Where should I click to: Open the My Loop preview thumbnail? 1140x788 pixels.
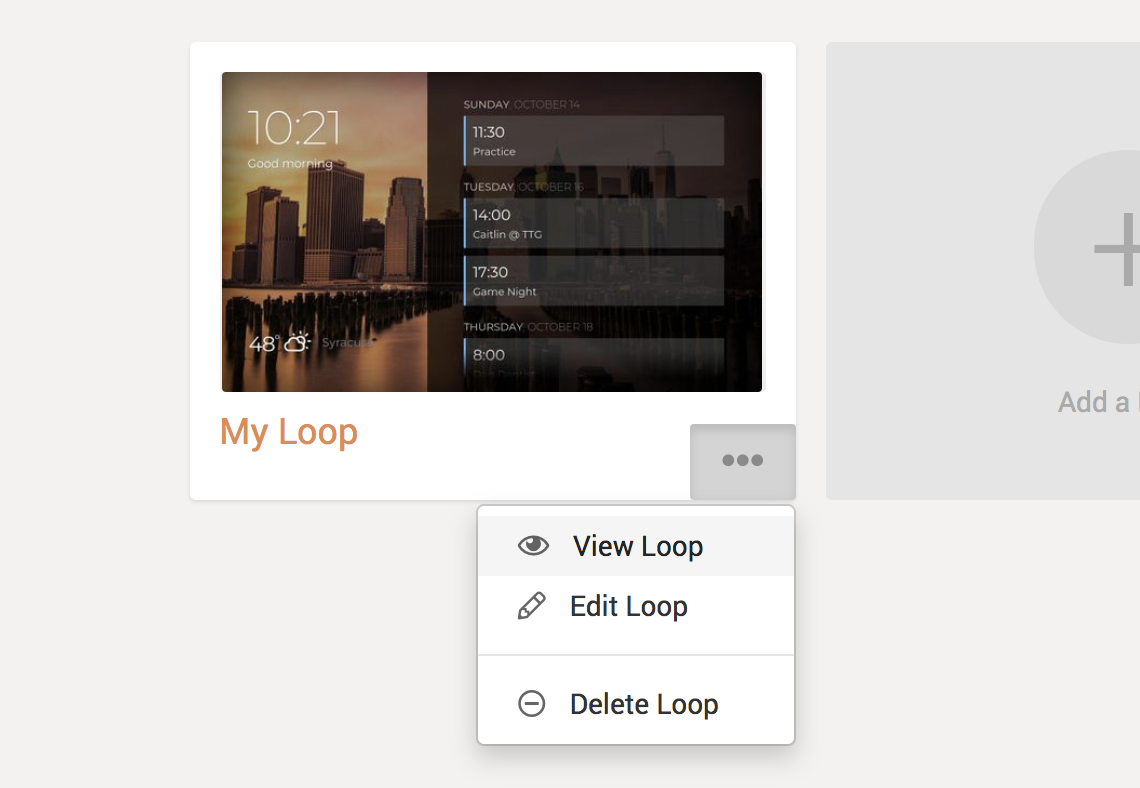click(x=491, y=230)
